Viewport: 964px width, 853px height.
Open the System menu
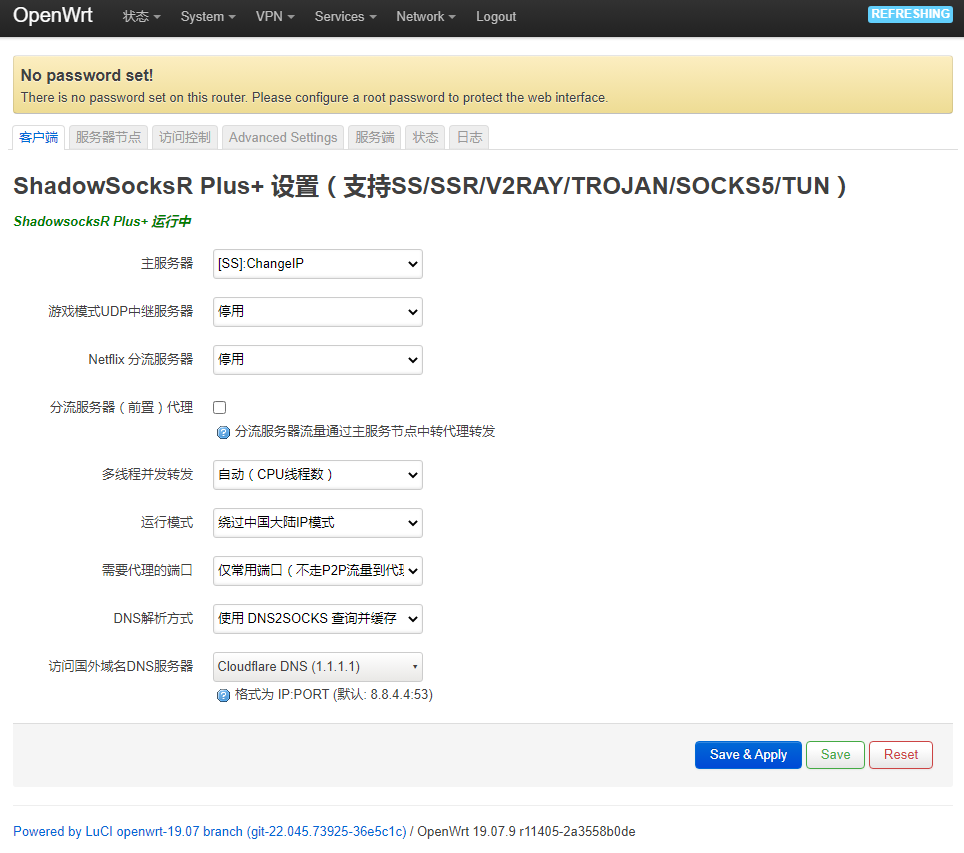point(208,17)
